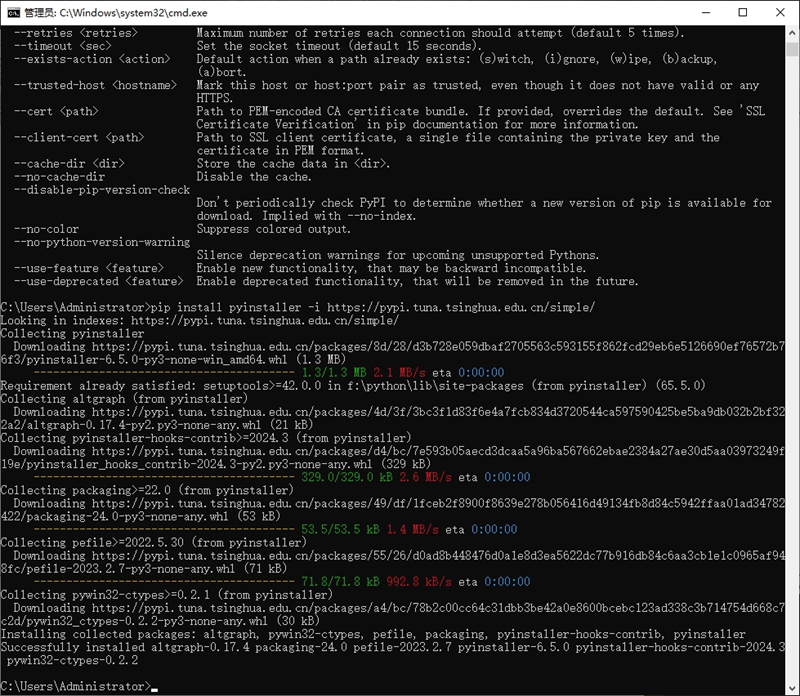The width and height of the screenshot is (800, 696).
Task: Click the '53.5/53.5 kB' progress text
Action: point(340,530)
